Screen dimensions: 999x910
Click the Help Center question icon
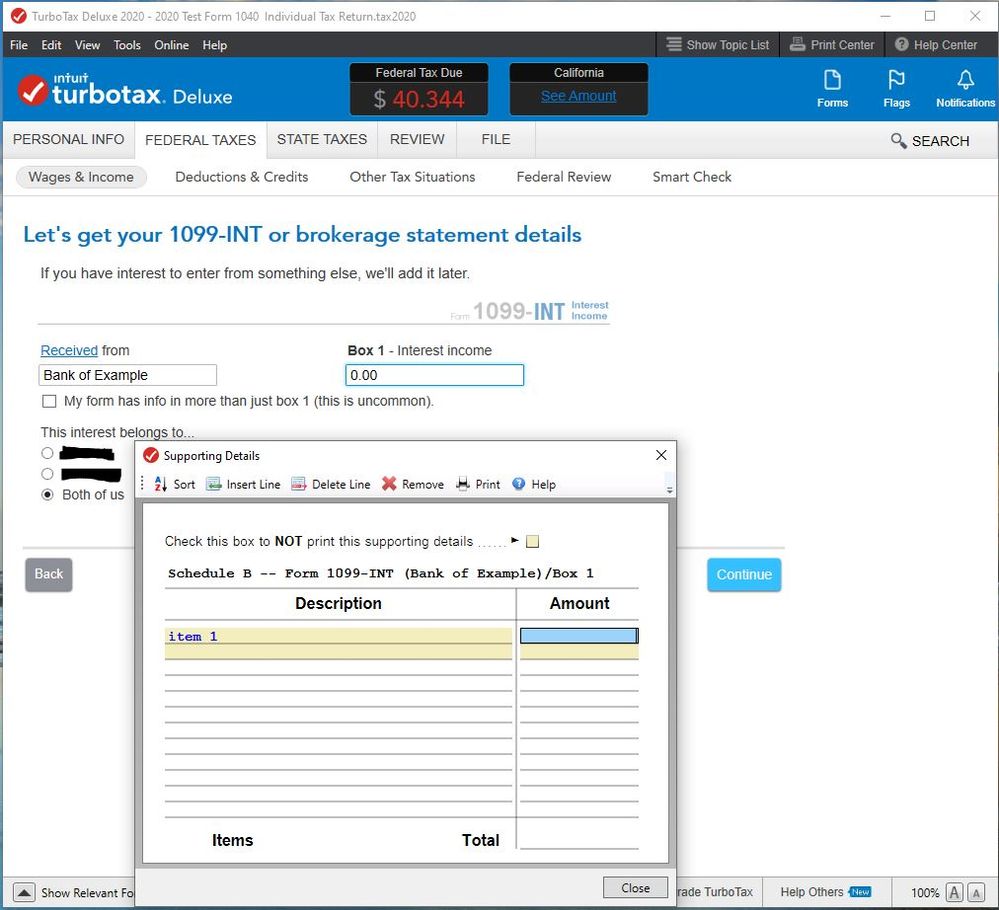click(x=902, y=45)
